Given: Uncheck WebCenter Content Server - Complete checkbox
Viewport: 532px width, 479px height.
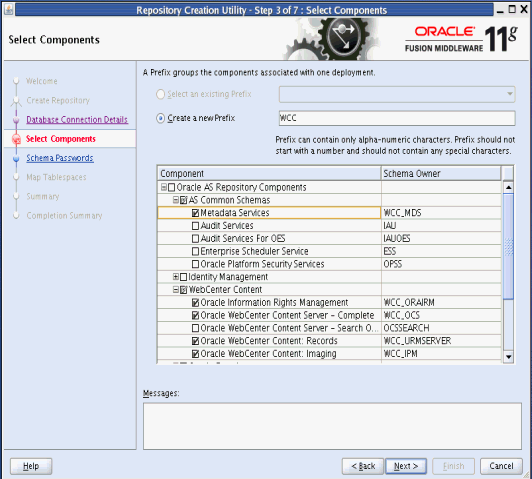Looking at the screenshot, I should point(195,315).
